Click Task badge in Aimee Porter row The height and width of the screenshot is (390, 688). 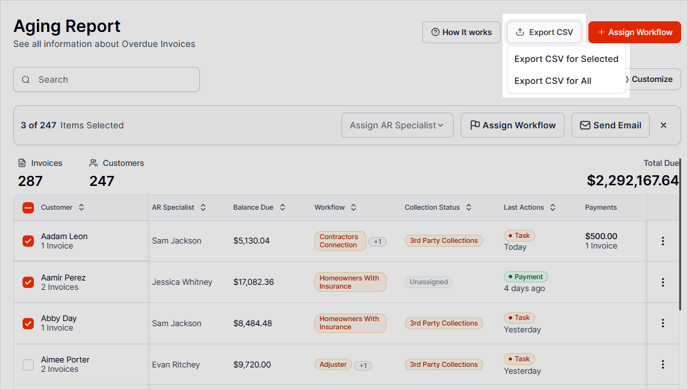tap(519, 359)
